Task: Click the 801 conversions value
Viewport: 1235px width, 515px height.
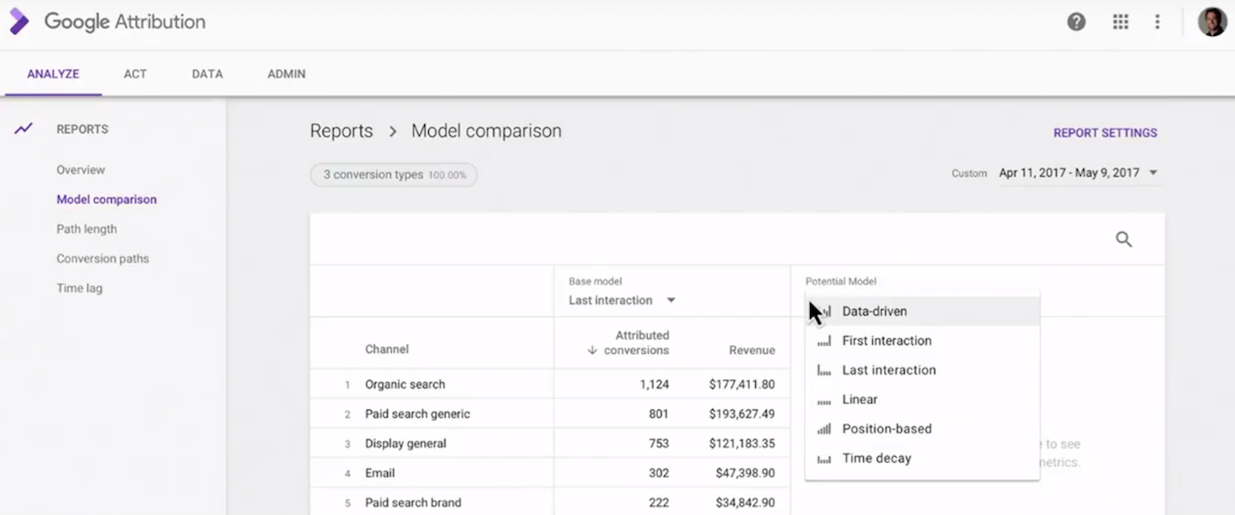Action: (658, 414)
